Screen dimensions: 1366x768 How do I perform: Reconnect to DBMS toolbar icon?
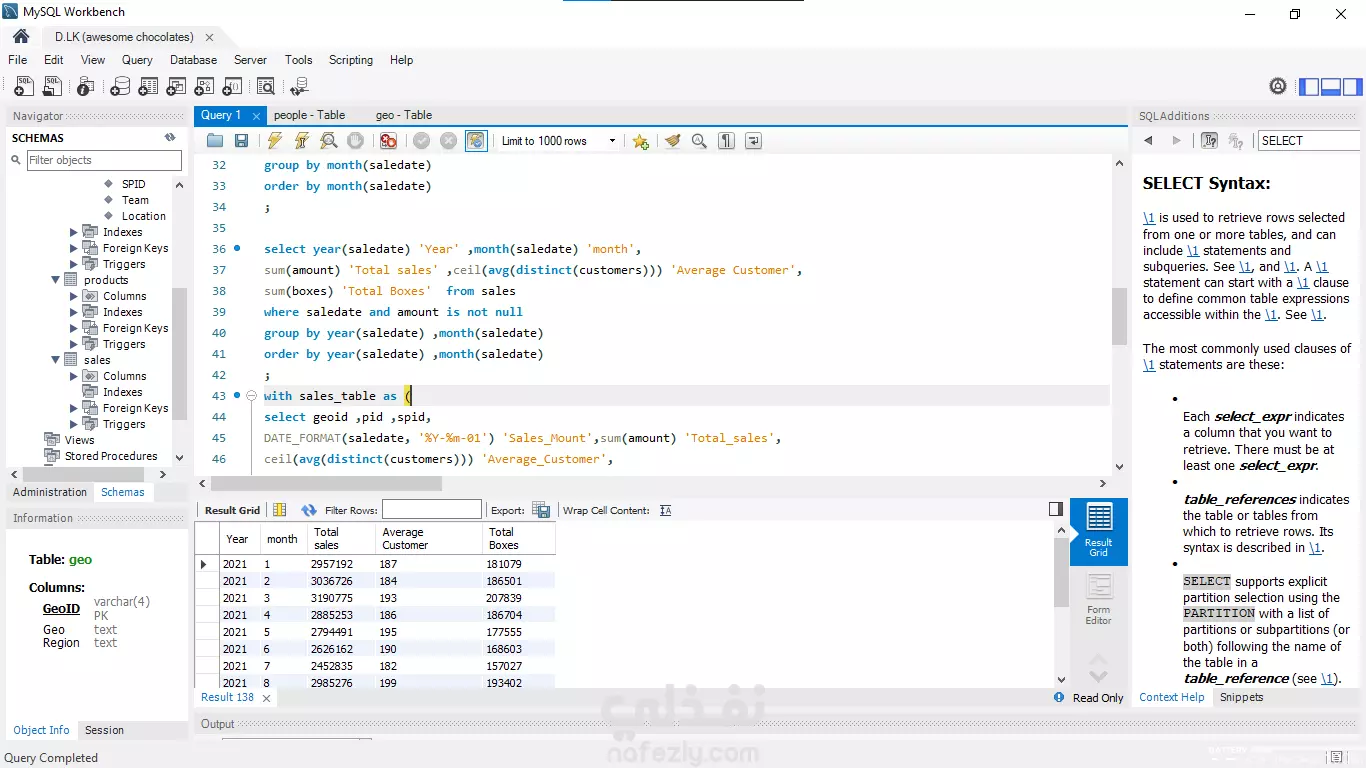click(x=299, y=87)
